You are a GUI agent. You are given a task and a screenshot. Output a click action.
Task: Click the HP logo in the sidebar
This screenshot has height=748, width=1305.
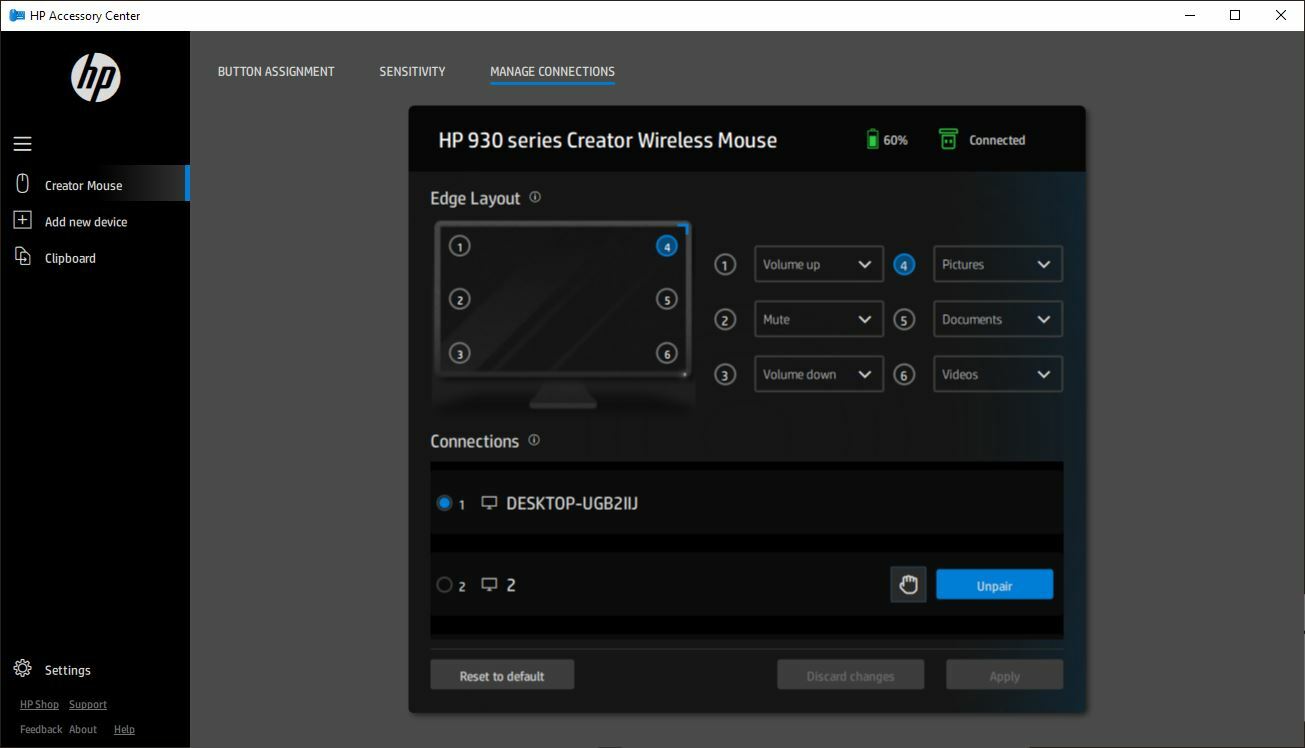pyautogui.click(x=95, y=77)
